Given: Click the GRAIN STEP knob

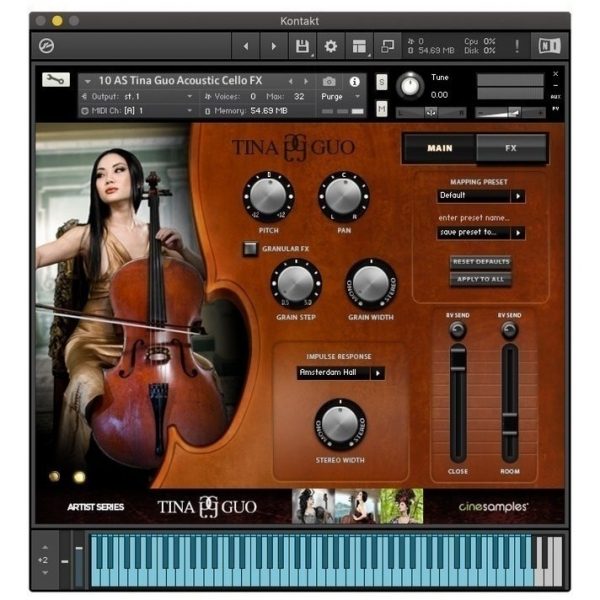Looking at the screenshot, I should pyautogui.click(x=296, y=284).
